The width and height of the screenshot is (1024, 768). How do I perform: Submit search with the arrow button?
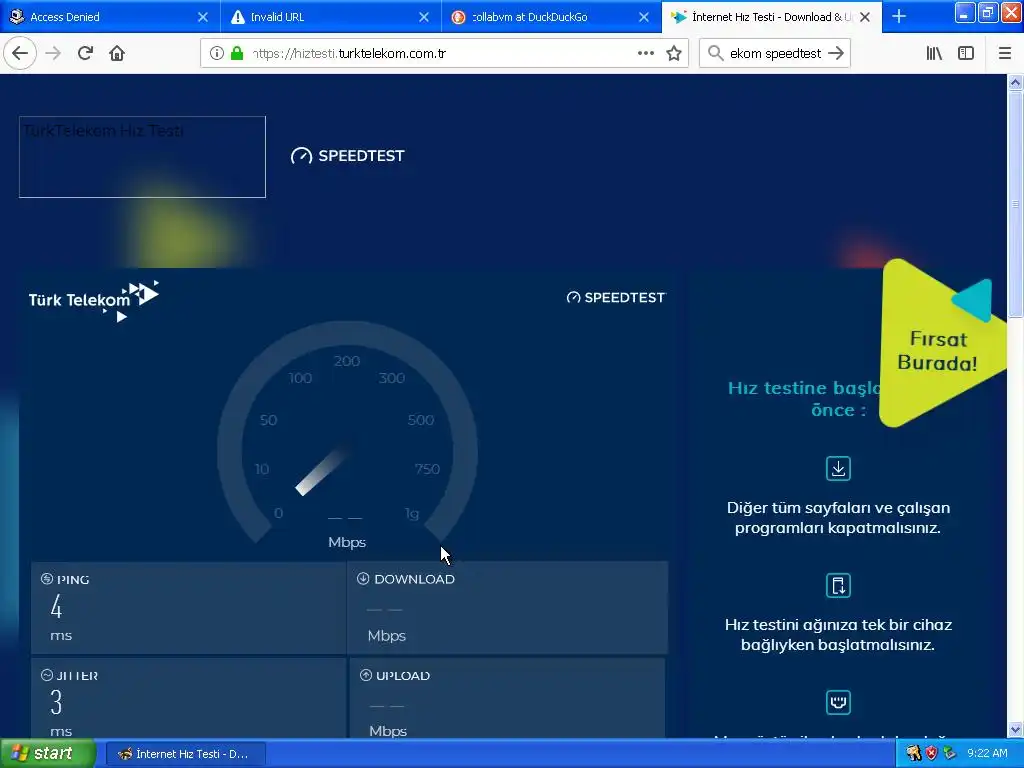click(x=836, y=54)
